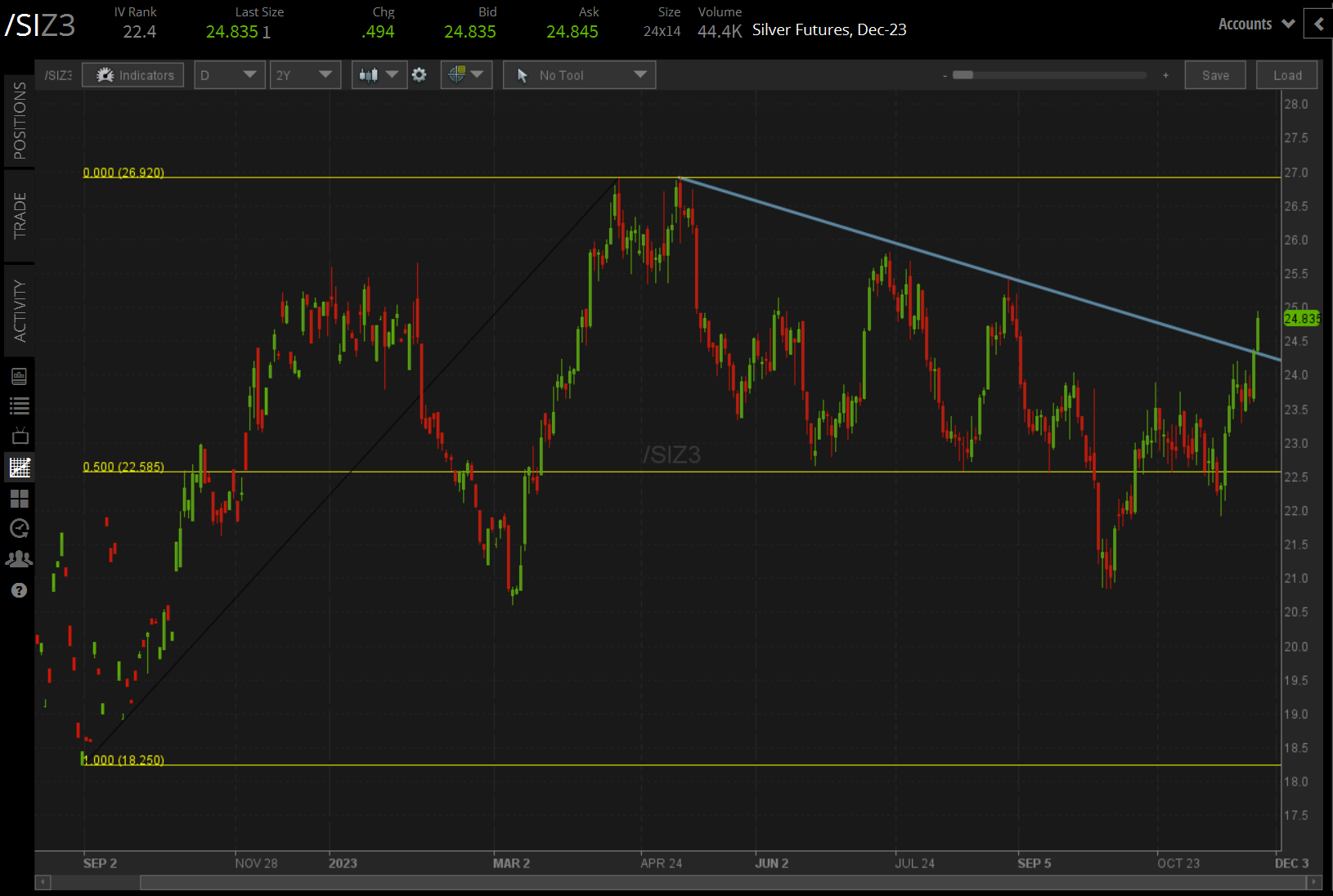Screen dimensions: 1333x896
Task: Click the Silver Futures, Dec-23 description
Action: click(829, 29)
